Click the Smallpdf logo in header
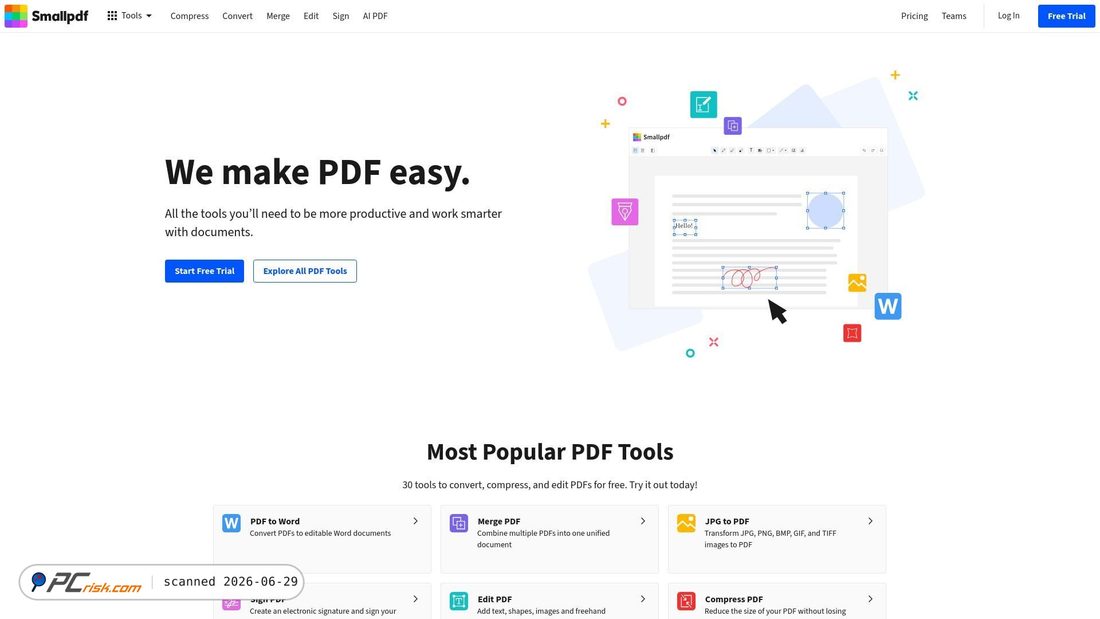The image size is (1100, 619). 46,15
